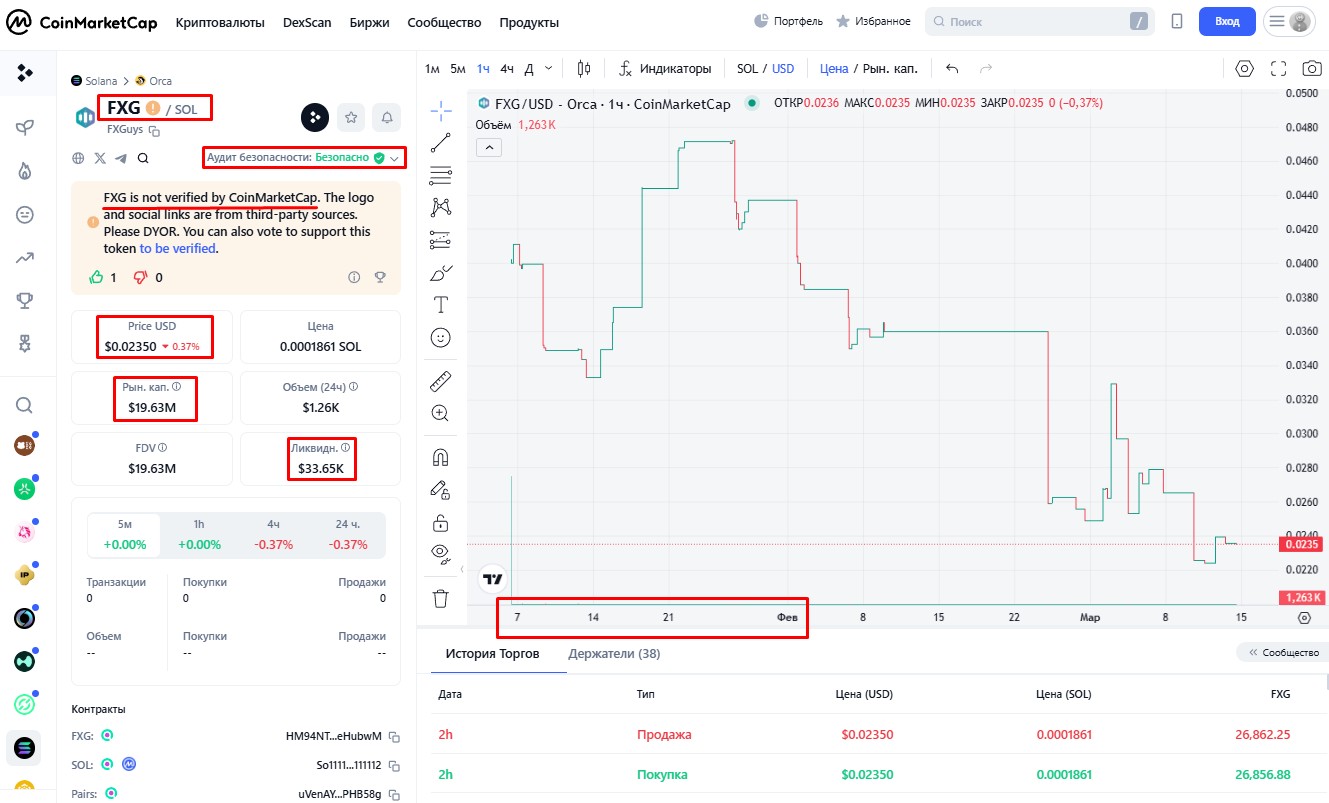
Task: Toggle magnet mode for drawings
Action: click(x=440, y=457)
